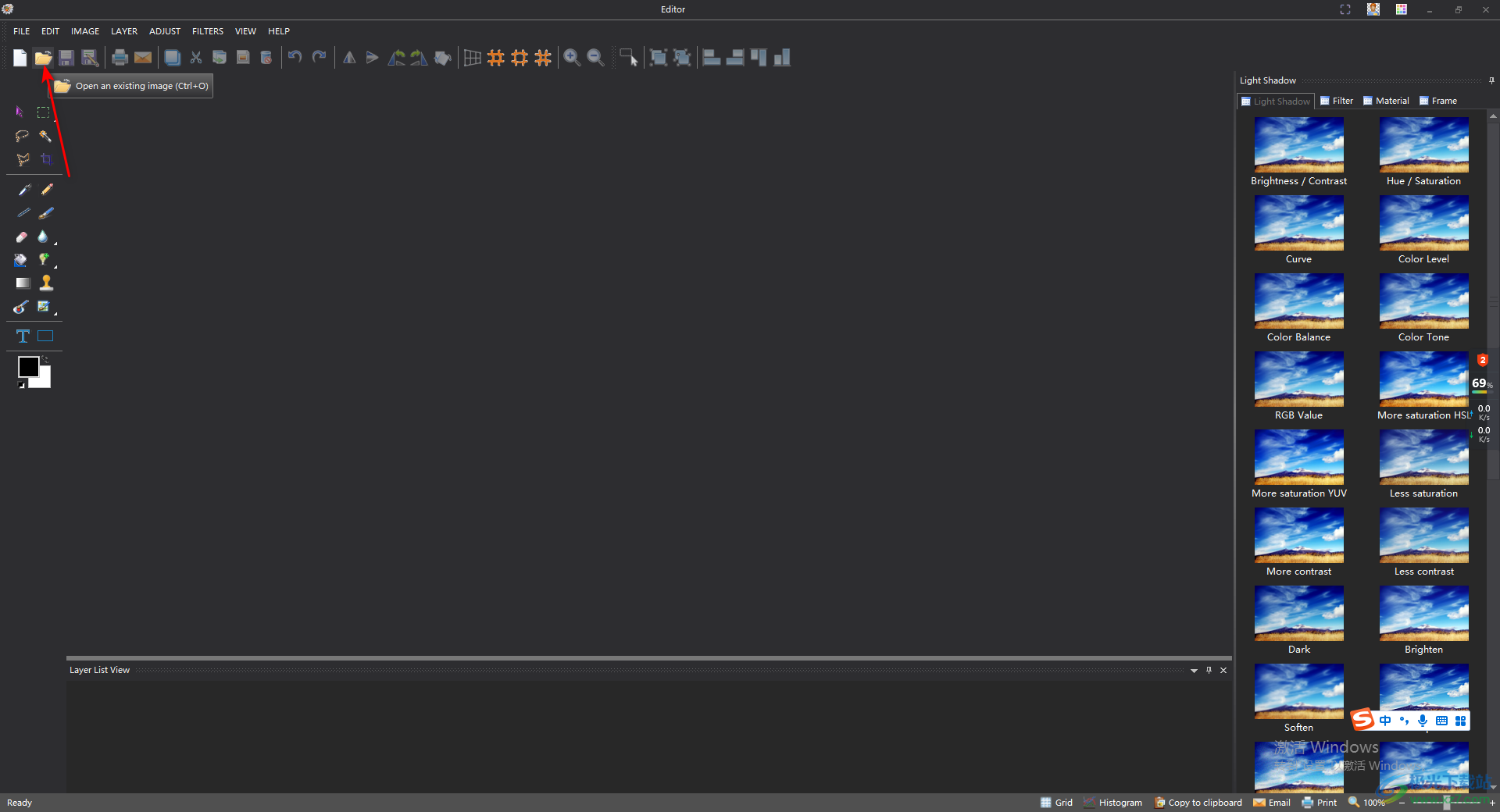Rotate image left icon
The image size is (1500, 812).
point(396,58)
